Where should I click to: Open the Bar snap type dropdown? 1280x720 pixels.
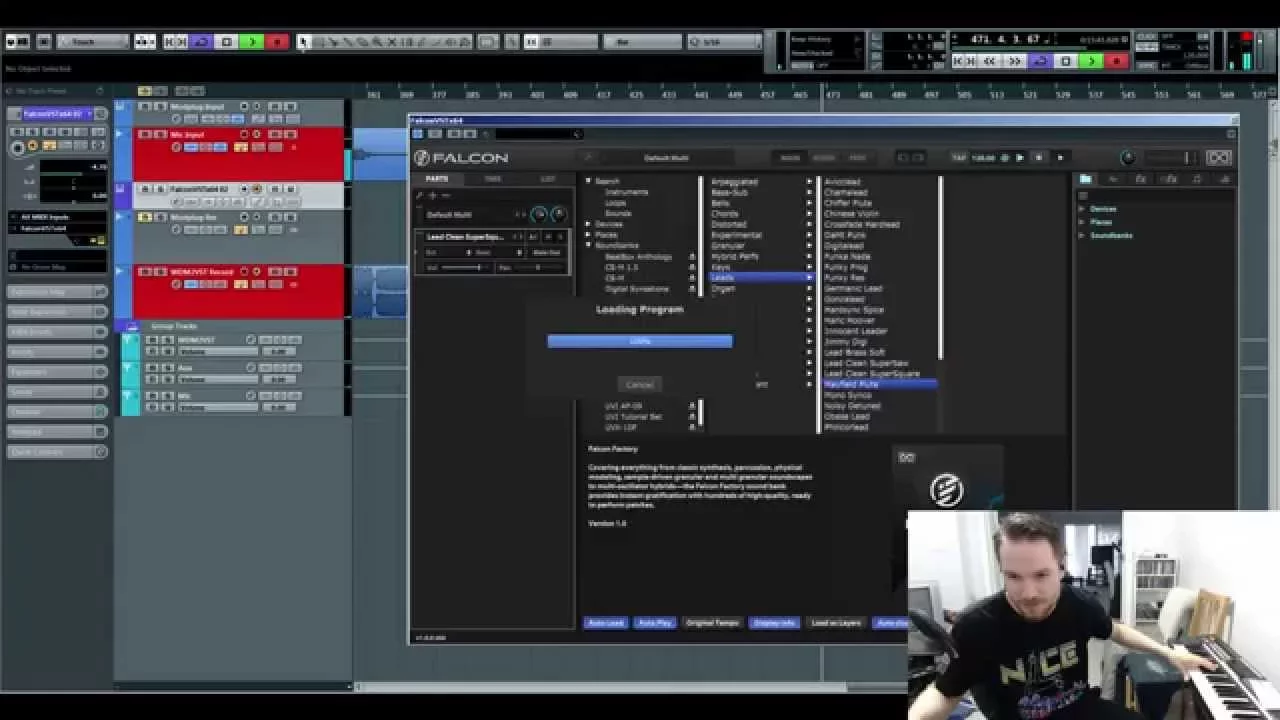(x=641, y=42)
